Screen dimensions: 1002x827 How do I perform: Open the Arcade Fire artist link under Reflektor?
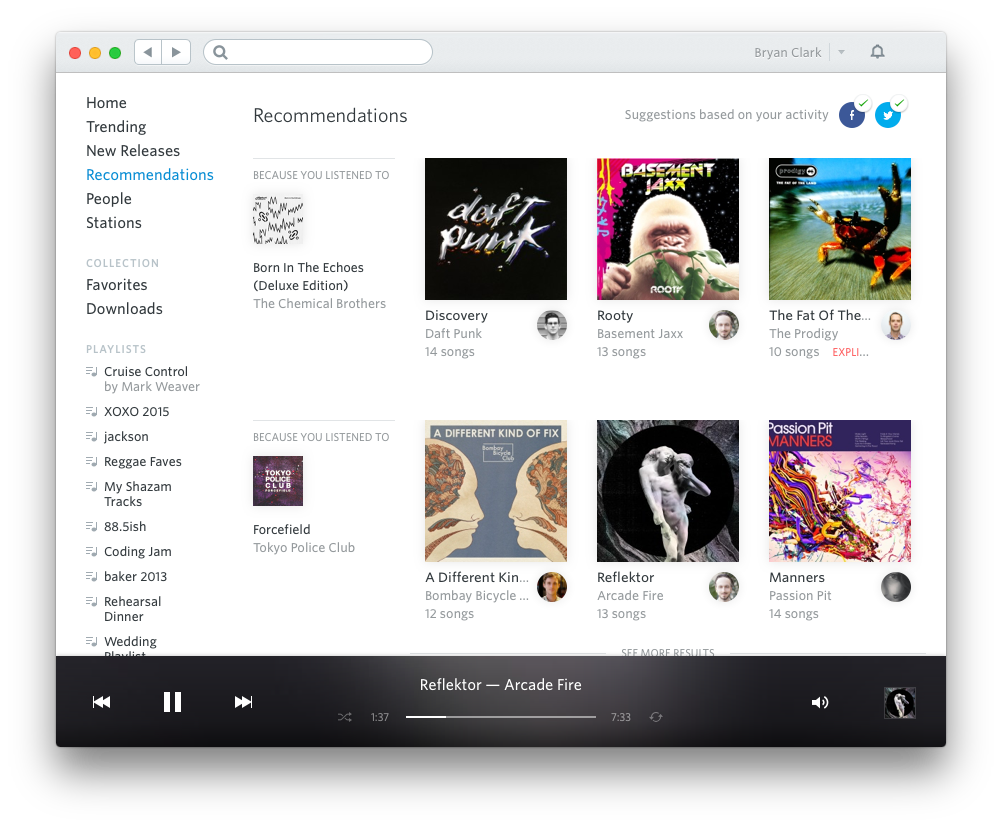630,596
